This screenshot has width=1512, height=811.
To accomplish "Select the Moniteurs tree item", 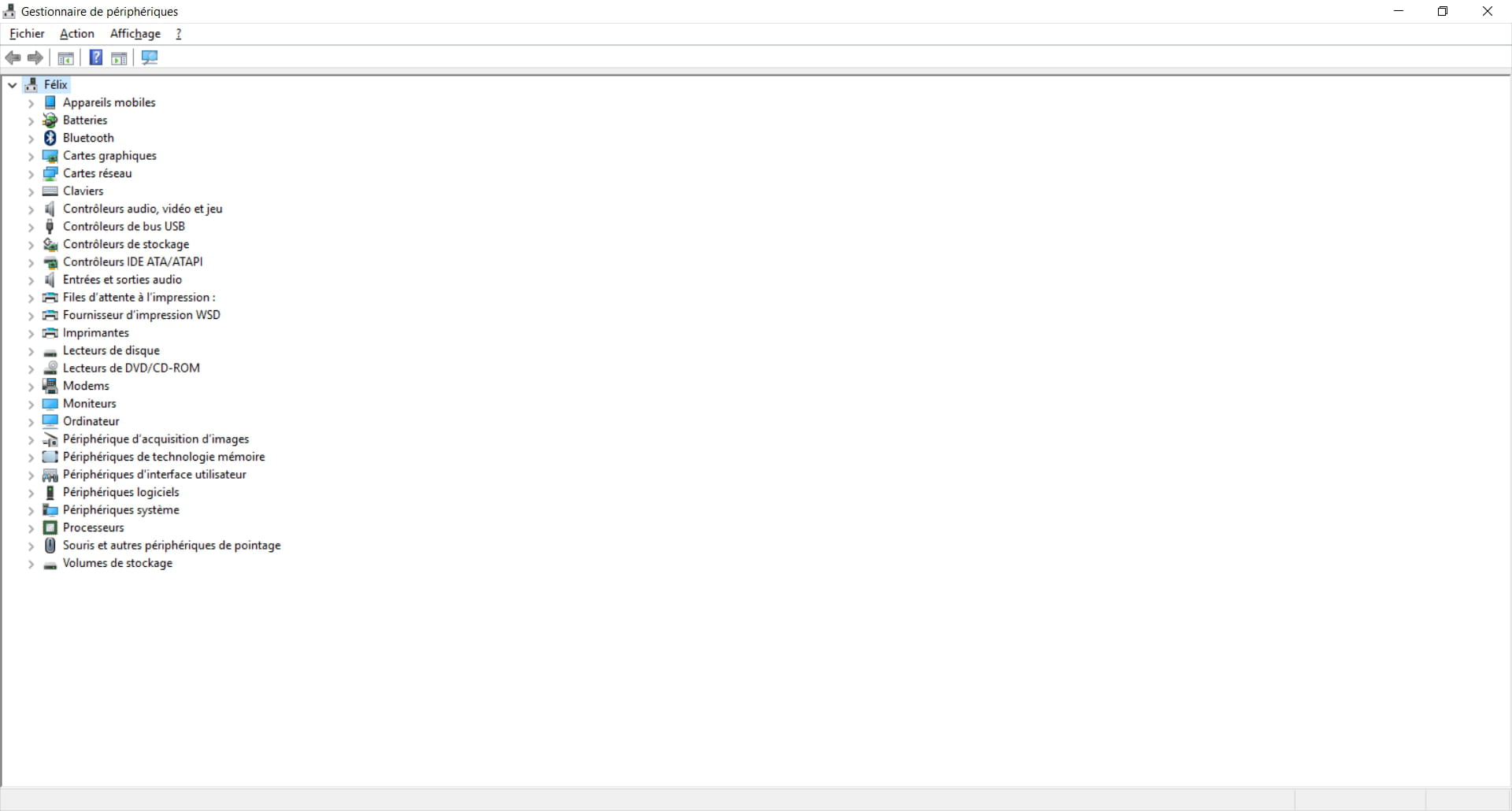I will pos(89,403).
